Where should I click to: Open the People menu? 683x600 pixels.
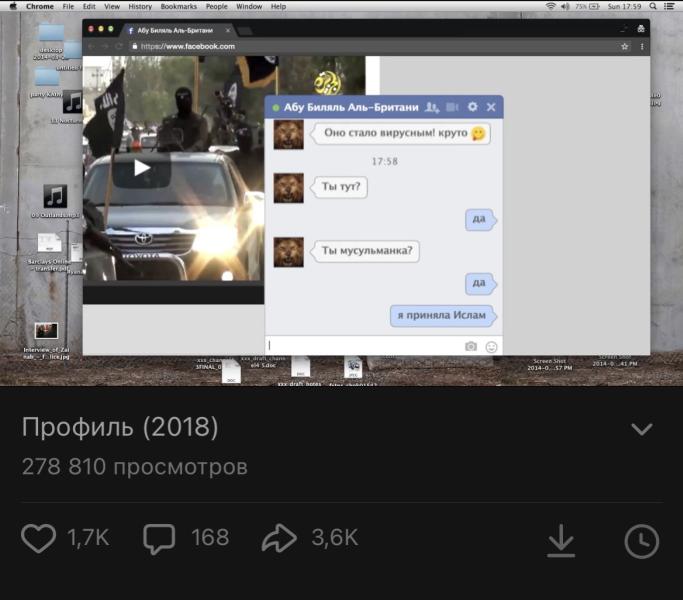216,7
